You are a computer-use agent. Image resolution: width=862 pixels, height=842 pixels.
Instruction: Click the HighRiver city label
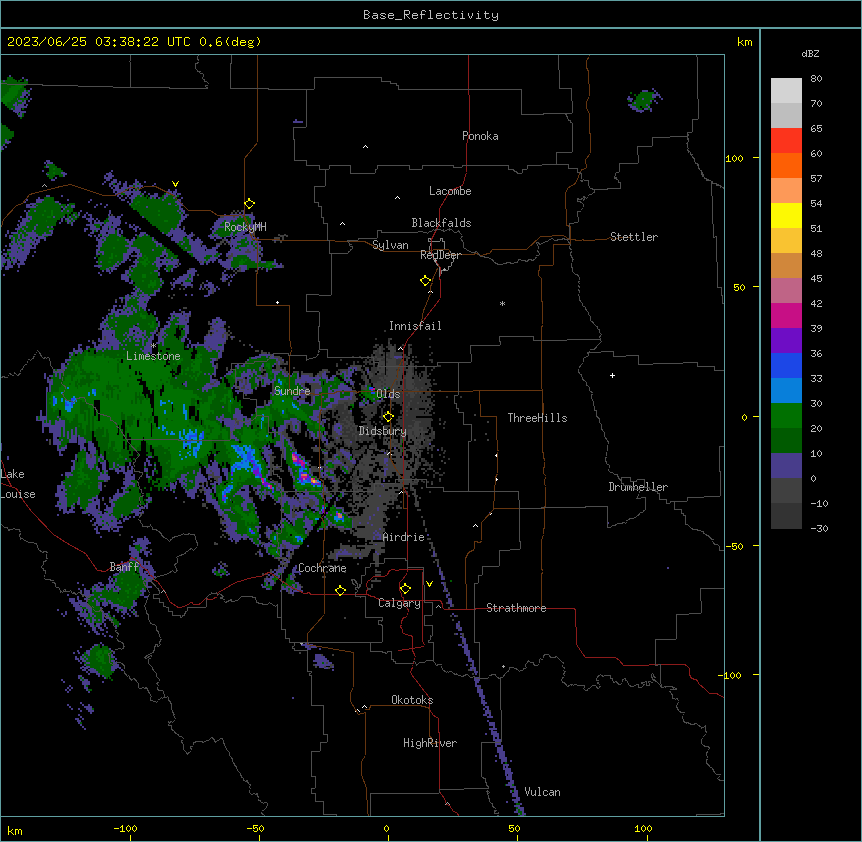[x=430, y=743]
